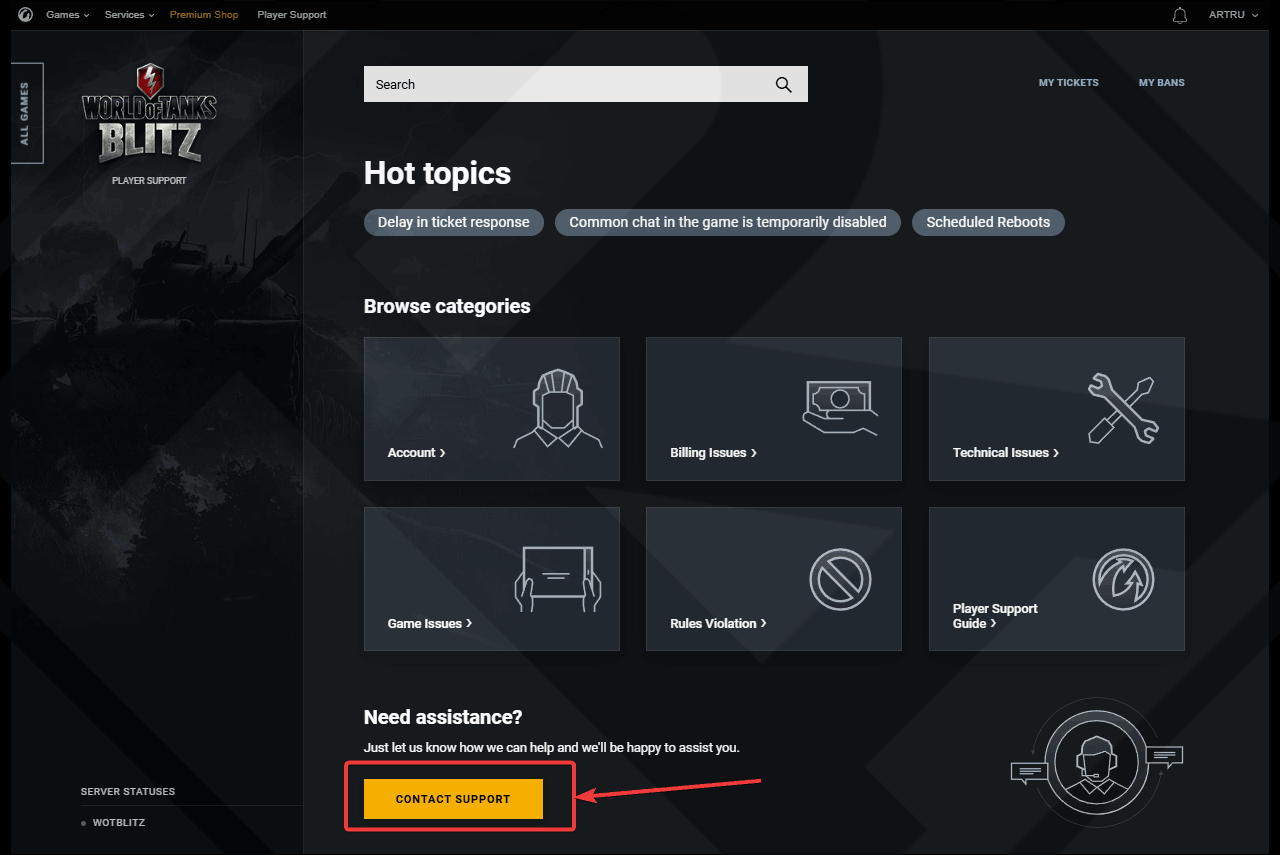The height and width of the screenshot is (855, 1280).
Task: Open the Game Issues category link
Action: coord(429,624)
